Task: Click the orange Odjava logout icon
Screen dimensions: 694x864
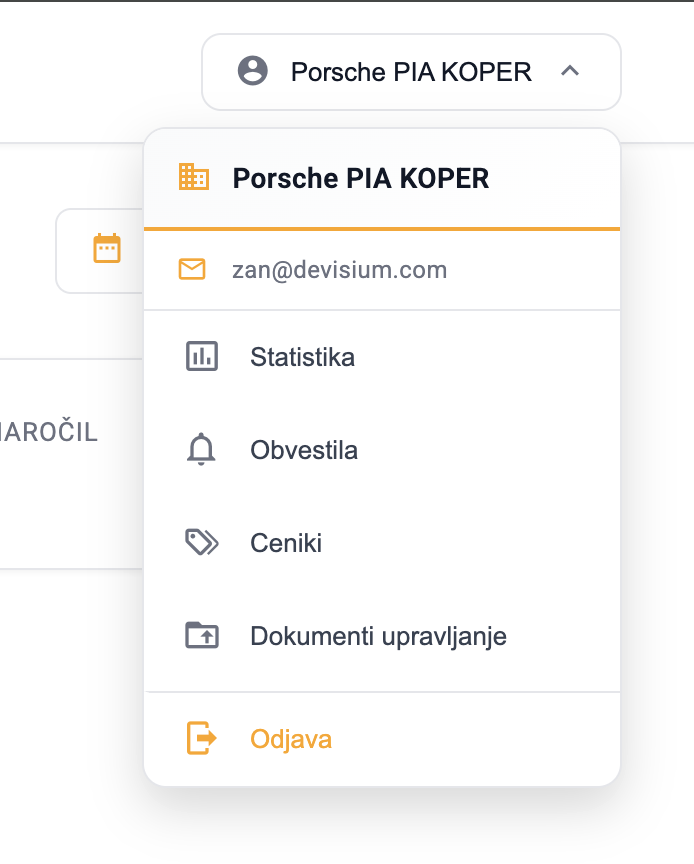Action: coord(201,738)
